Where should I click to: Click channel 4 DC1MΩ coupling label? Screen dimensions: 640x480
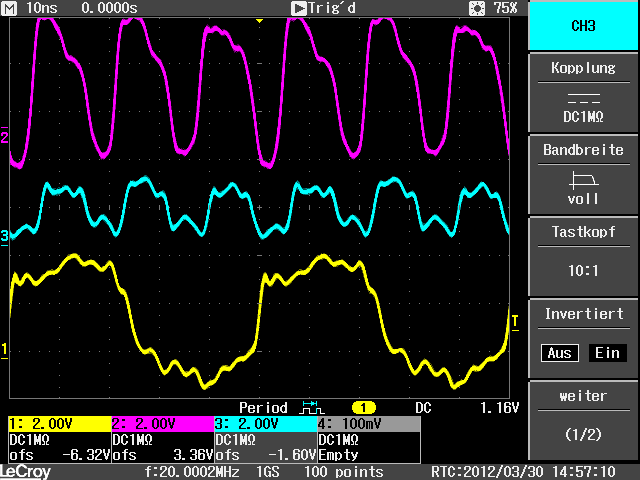tap(338, 440)
